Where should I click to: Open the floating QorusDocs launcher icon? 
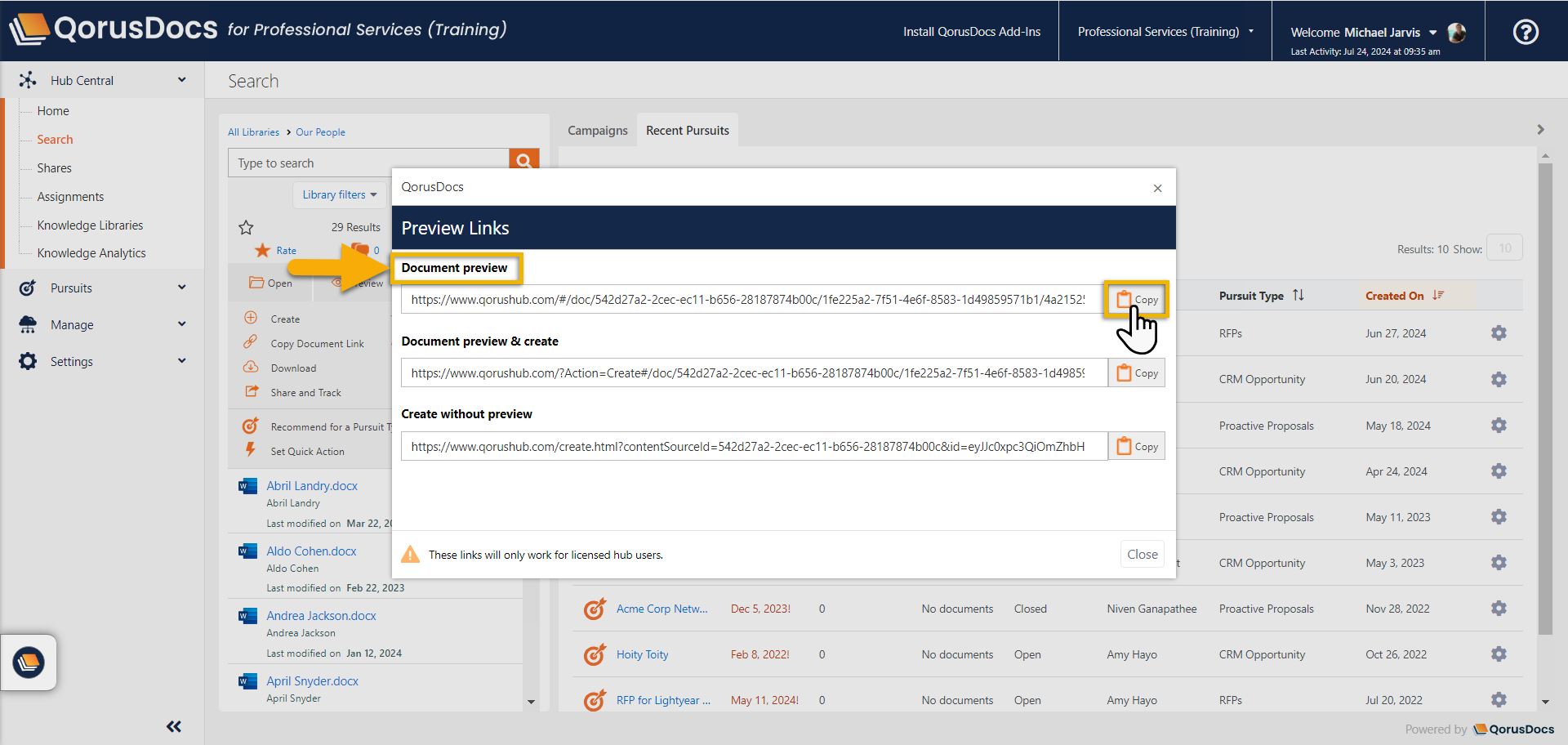tap(29, 662)
